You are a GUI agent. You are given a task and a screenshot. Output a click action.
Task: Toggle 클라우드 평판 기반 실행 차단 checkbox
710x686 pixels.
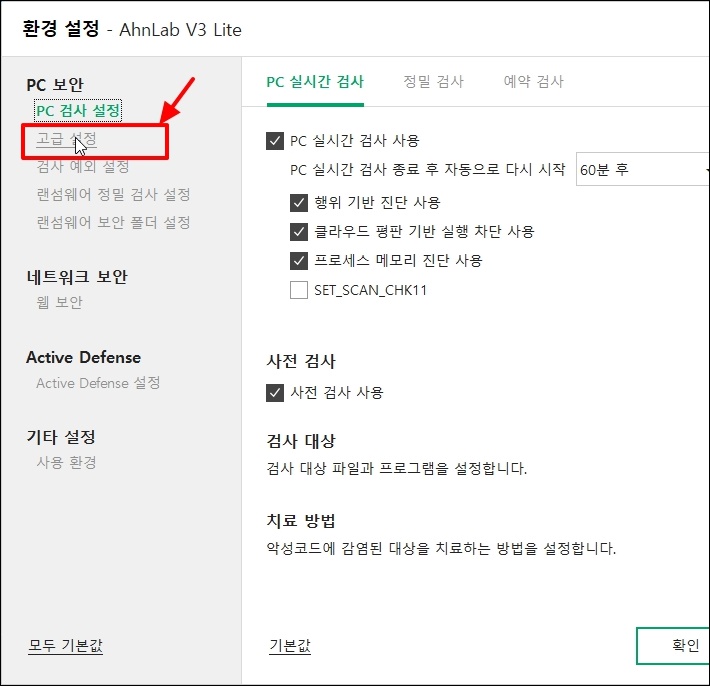pos(299,232)
